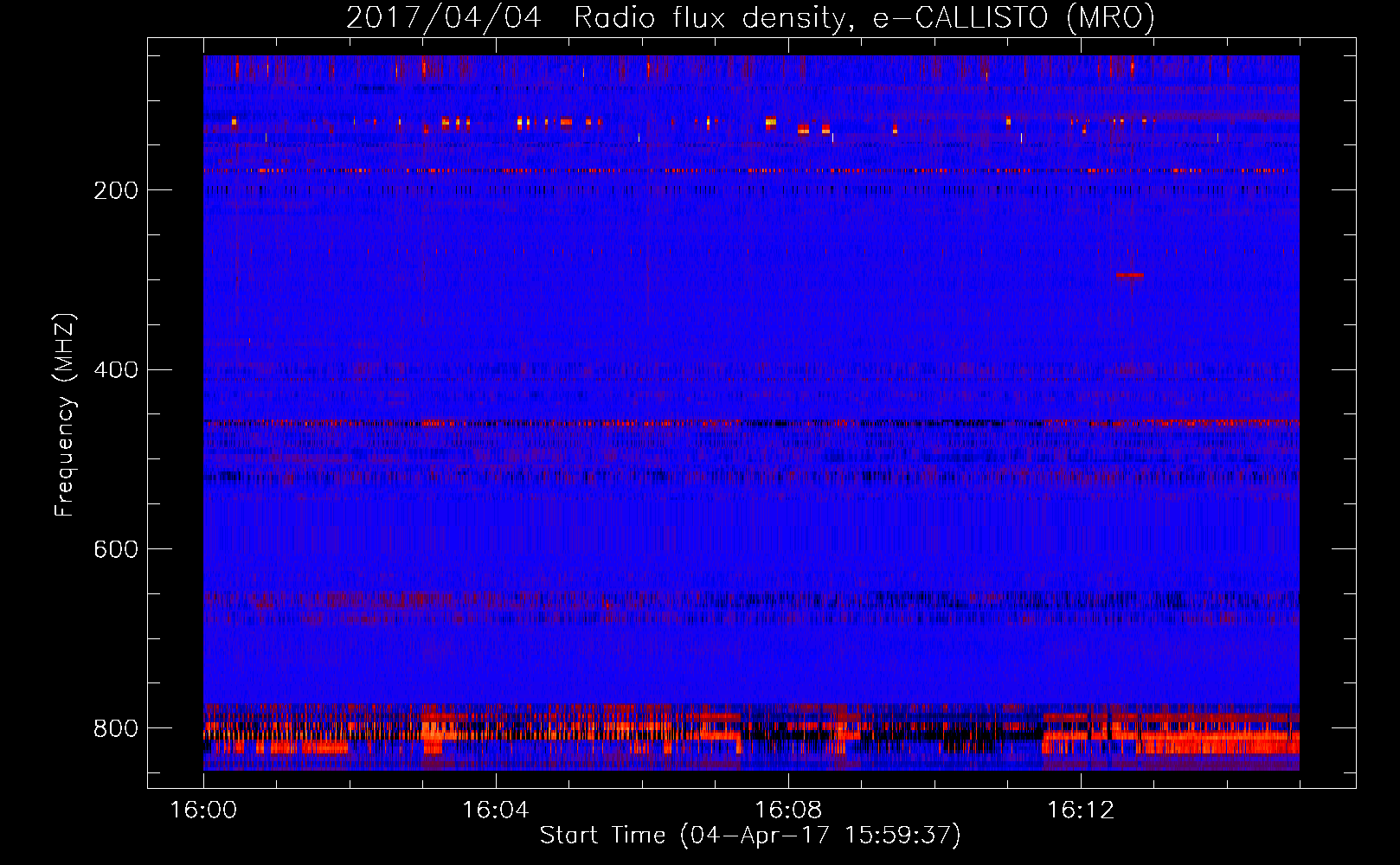
Task: Select the 16:08 time axis label
Action: pyautogui.click(x=787, y=810)
